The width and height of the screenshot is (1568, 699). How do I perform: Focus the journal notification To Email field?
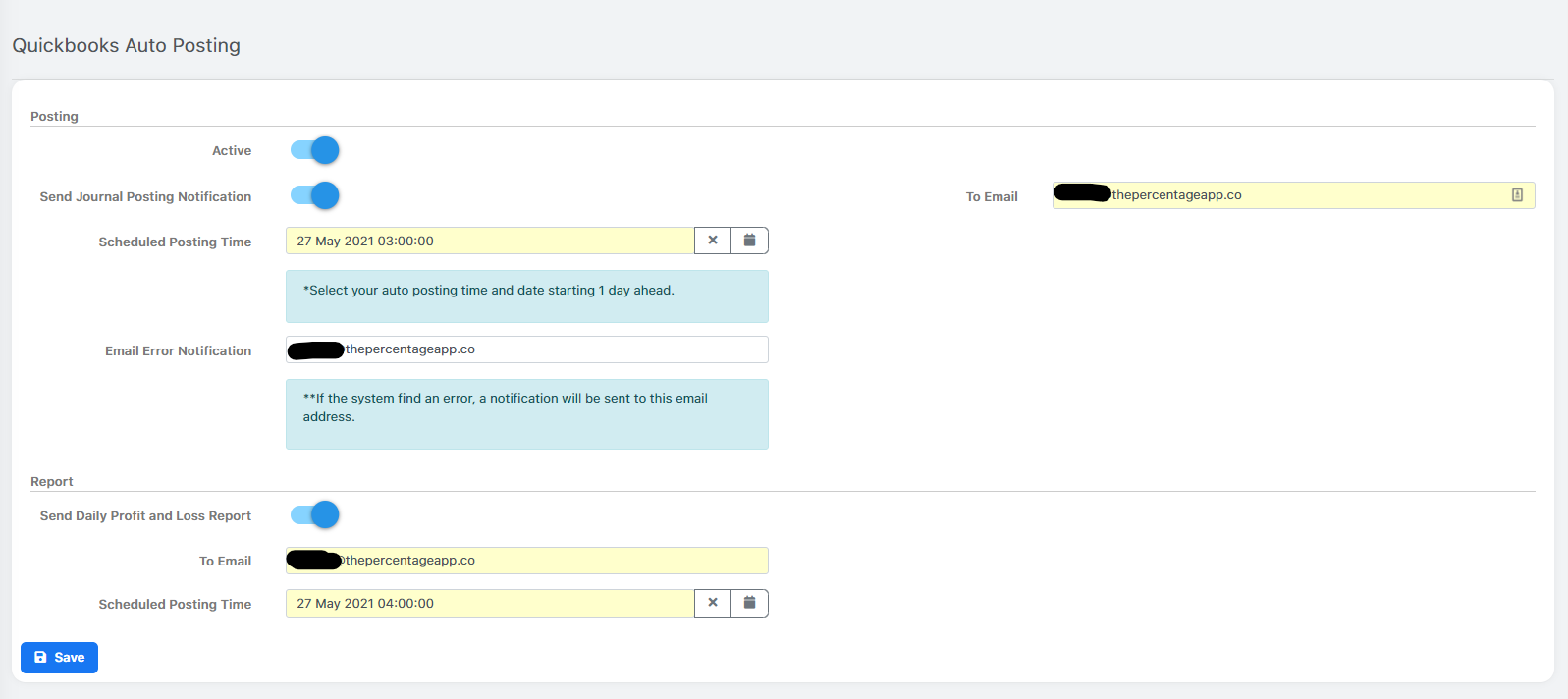pyautogui.click(x=1293, y=195)
